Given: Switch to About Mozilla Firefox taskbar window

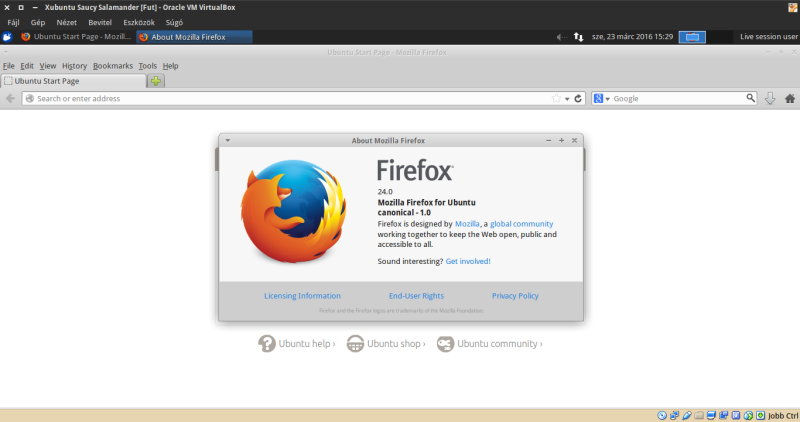Looking at the screenshot, I should point(194,37).
